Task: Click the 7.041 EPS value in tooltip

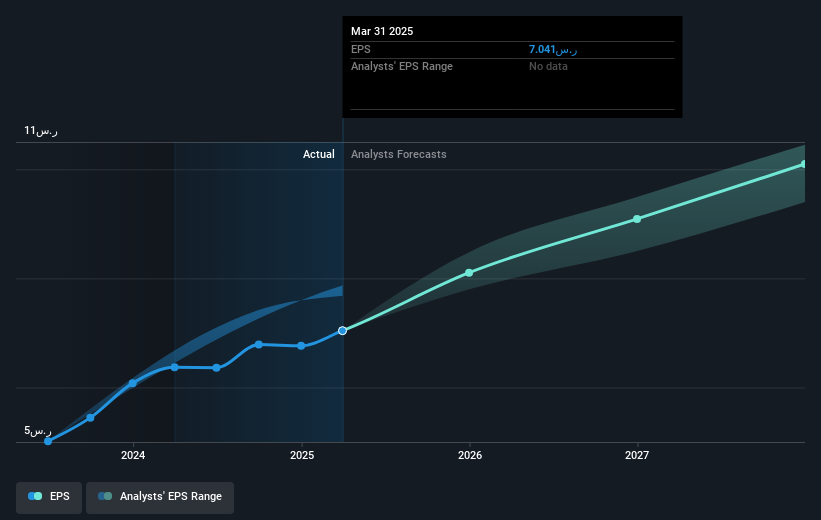Action: [x=553, y=49]
